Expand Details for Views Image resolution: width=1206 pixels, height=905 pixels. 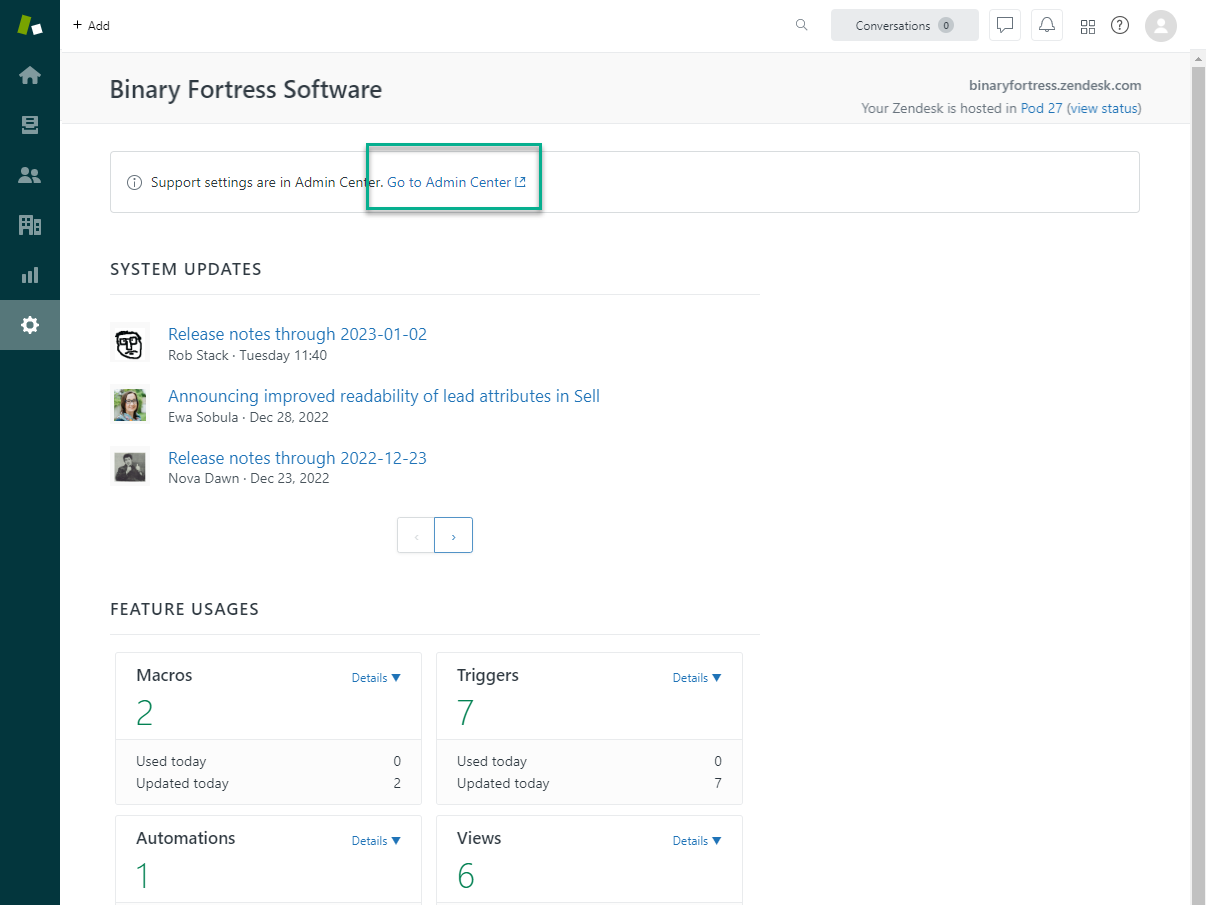coord(697,841)
